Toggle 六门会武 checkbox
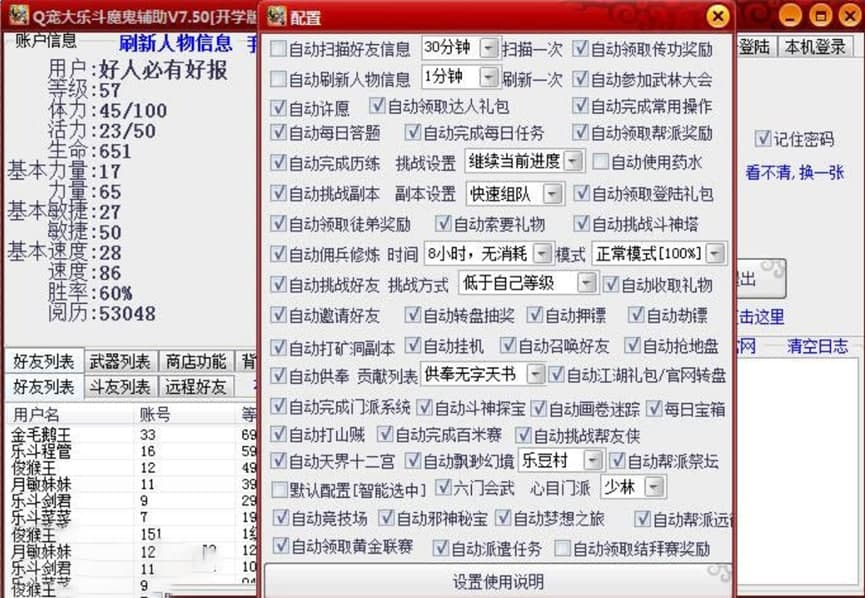865x598 pixels. click(443, 488)
